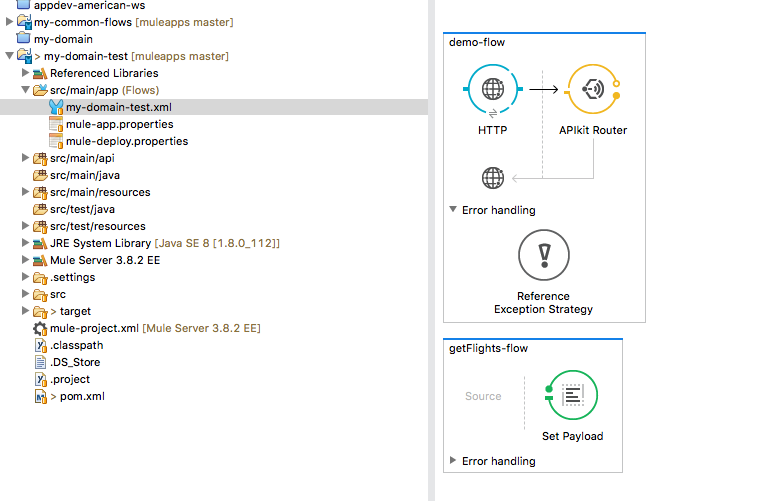Click the mule-app.properties file icon
Viewport: 782px width, 501px height.
(x=56, y=124)
